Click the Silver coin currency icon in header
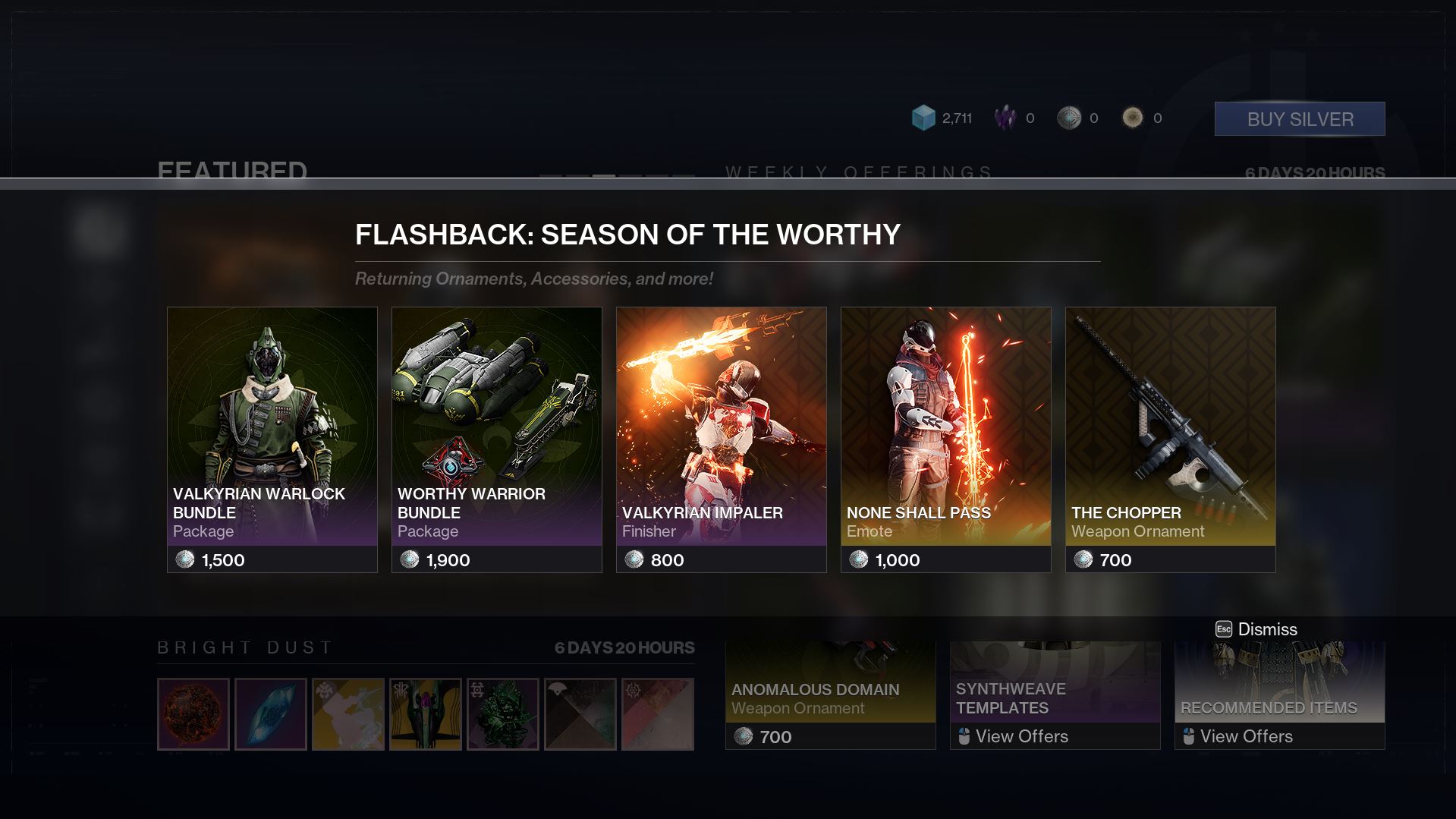The image size is (1456, 819). click(x=1069, y=118)
